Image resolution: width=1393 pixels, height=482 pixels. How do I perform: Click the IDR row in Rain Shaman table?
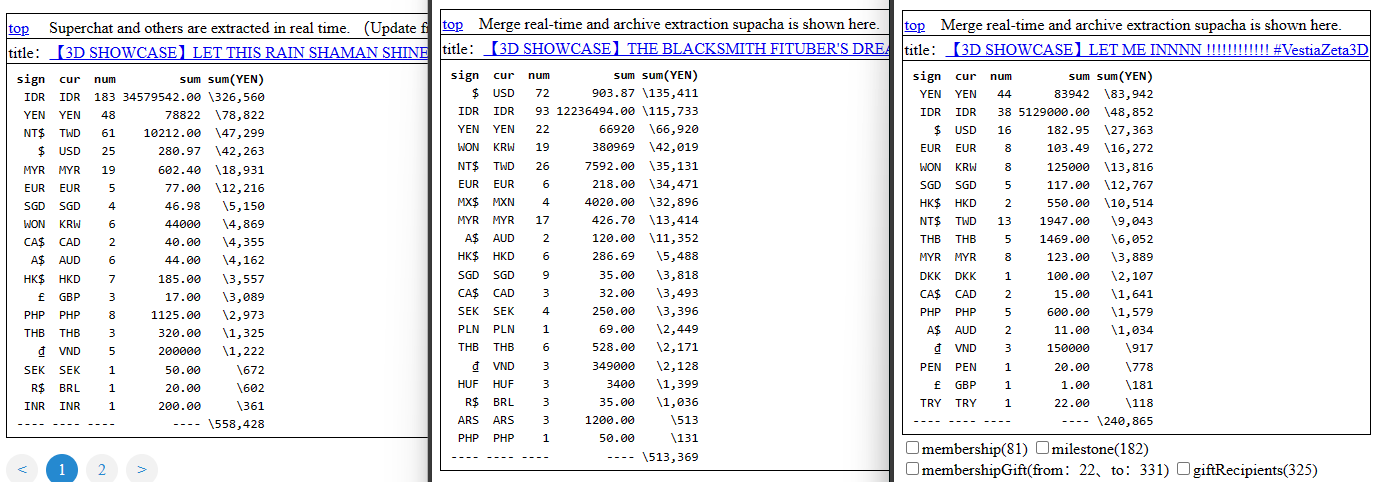(x=140, y=97)
